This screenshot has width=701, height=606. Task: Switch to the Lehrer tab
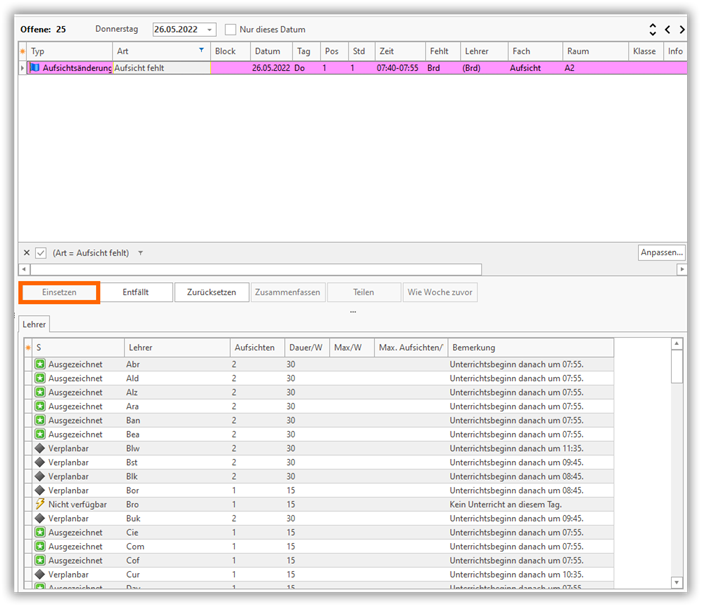click(34, 324)
